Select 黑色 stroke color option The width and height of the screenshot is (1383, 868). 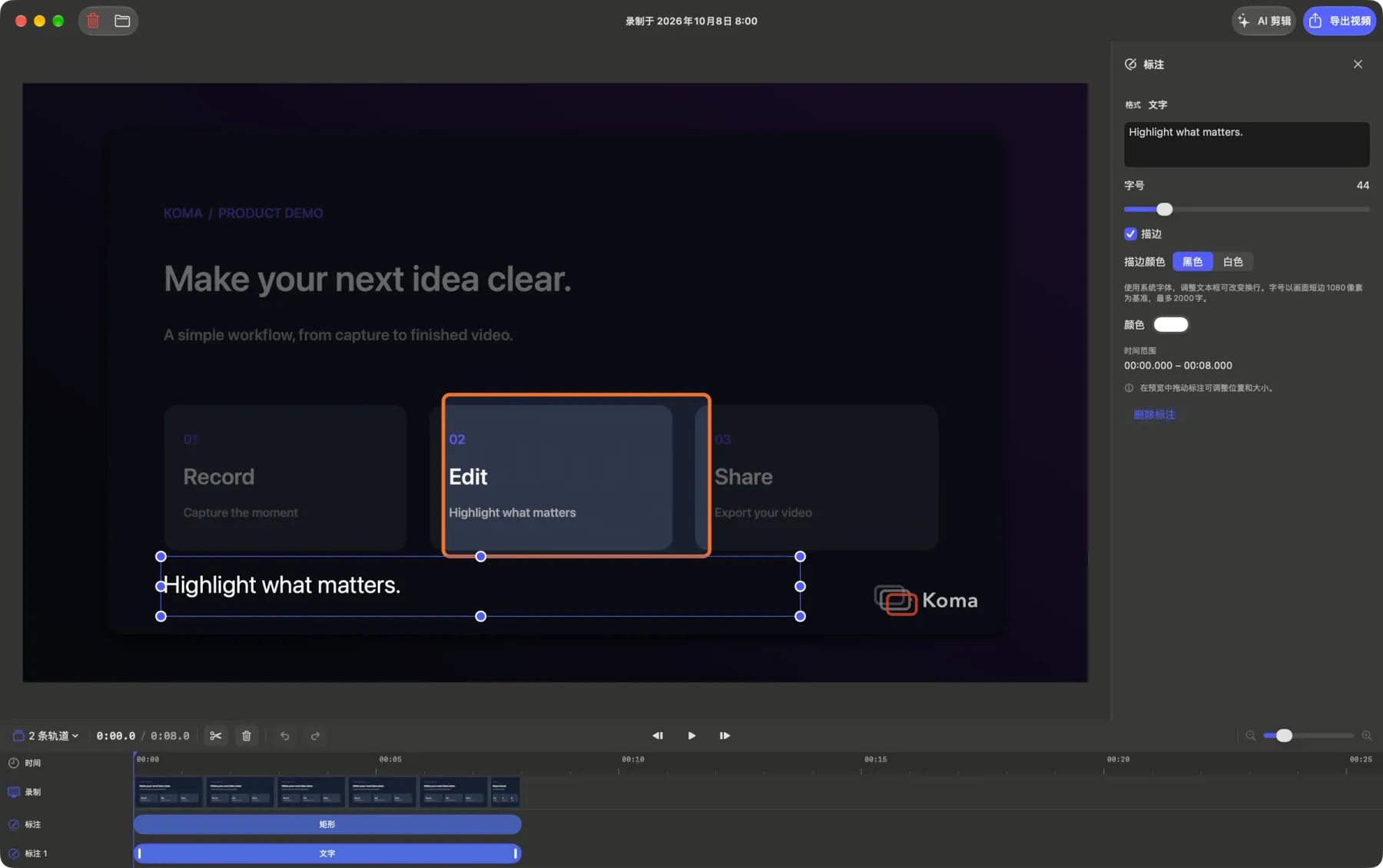point(1192,262)
